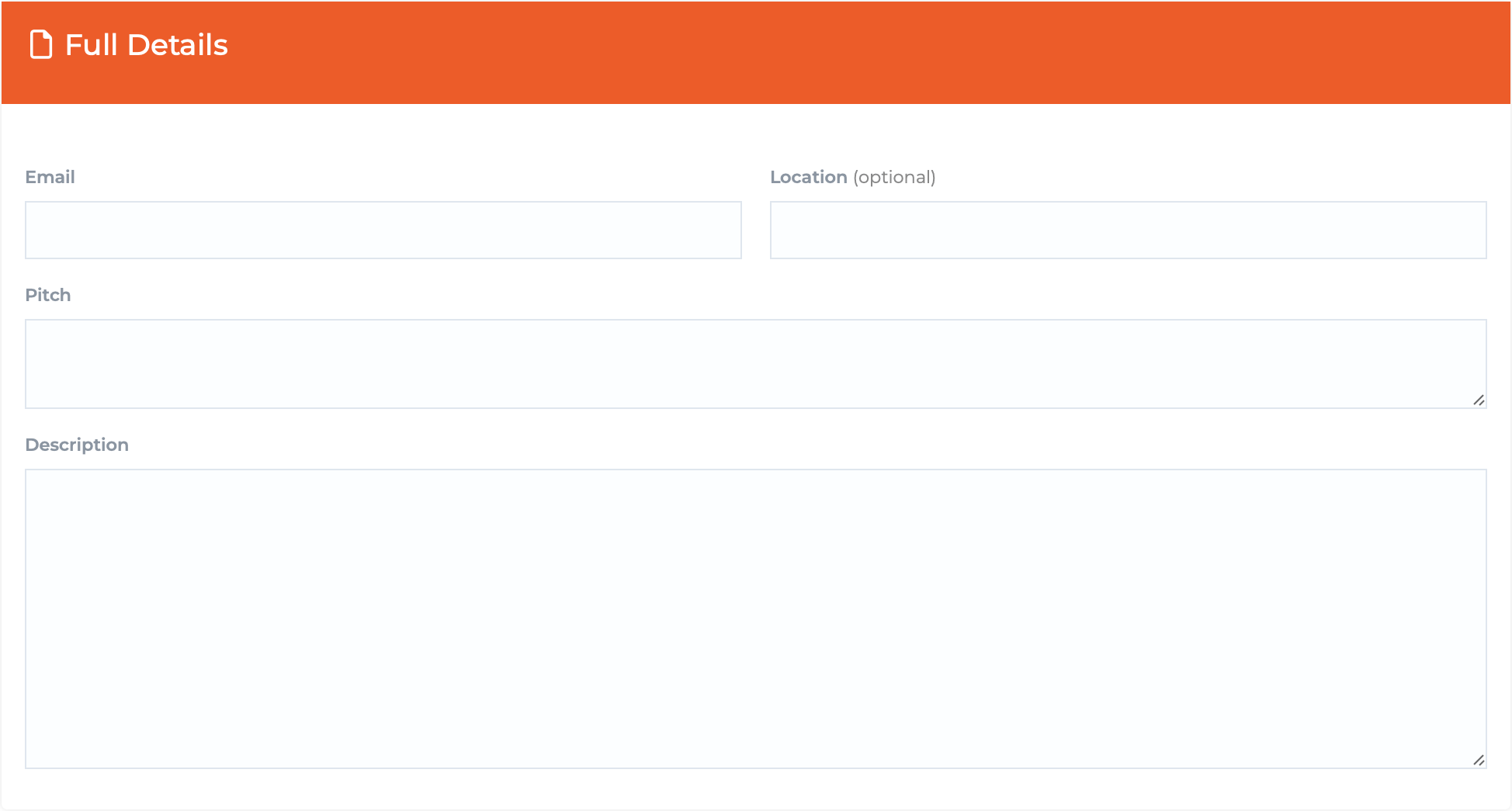Viewport: 1512px width, 811px height.
Task: Click the Location (optional) label
Action: pos(853,177)
